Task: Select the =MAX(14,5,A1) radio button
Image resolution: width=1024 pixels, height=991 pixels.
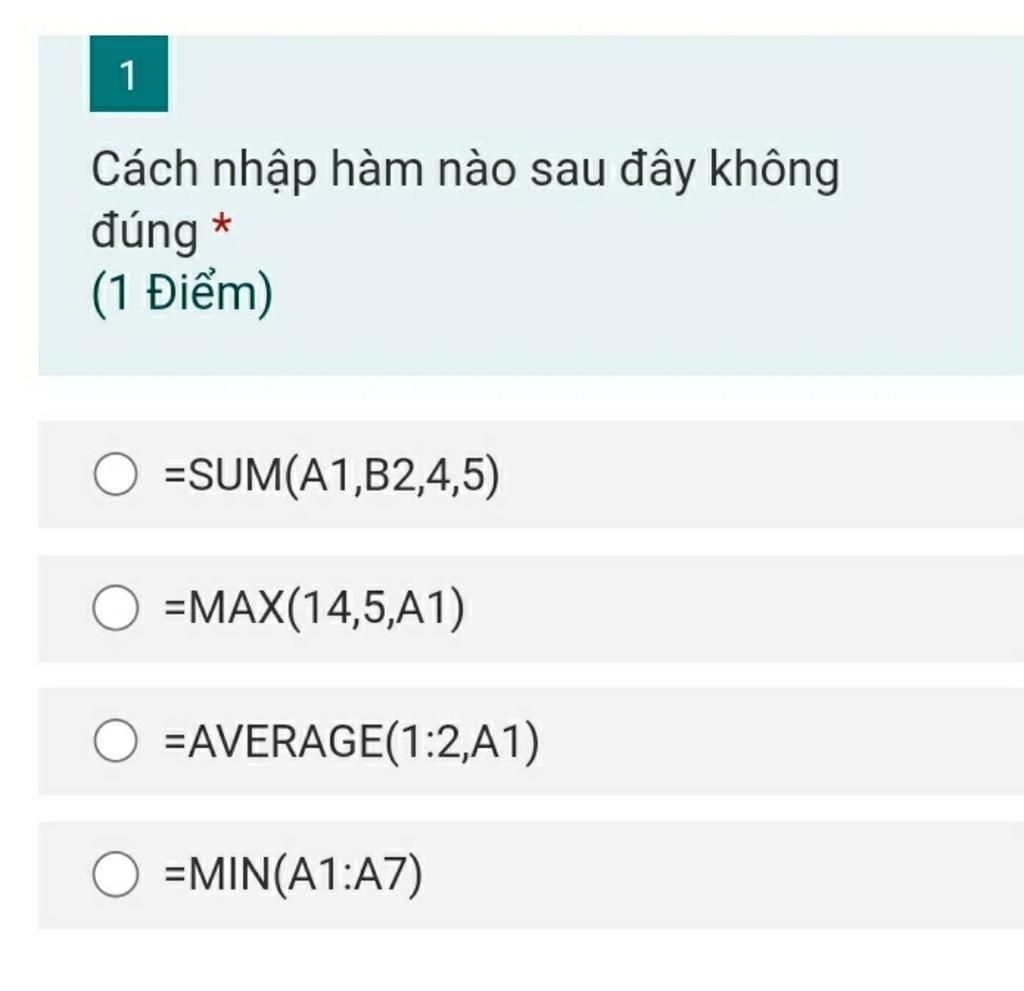Action: 116,609
